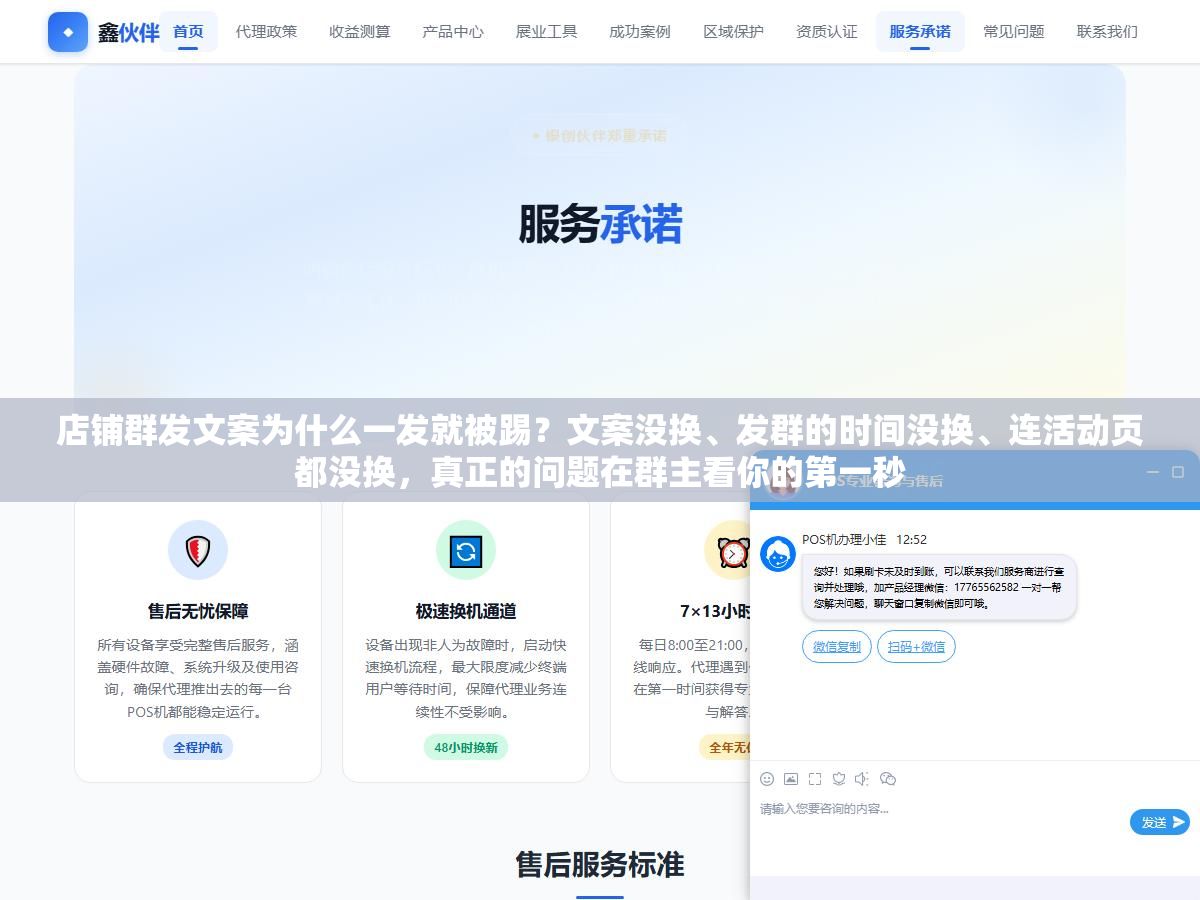This screenshot has height=900, width=1200.
Task: Open the 首页 nav tab
Action: tap(188, 32)
